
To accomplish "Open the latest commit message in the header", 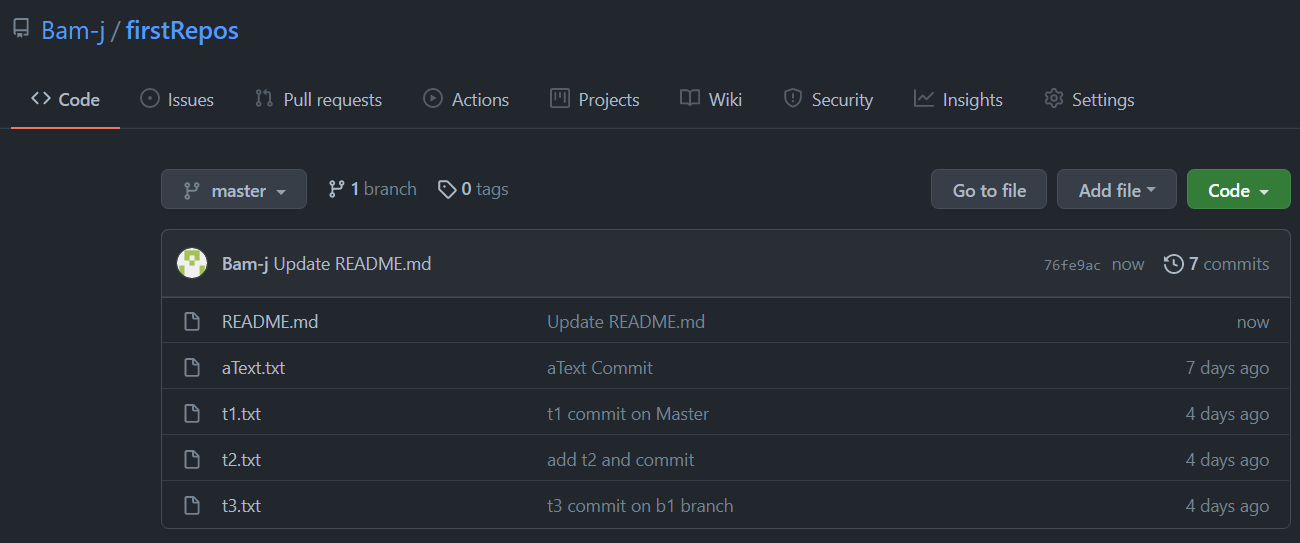I will click(x=352, y=264).
